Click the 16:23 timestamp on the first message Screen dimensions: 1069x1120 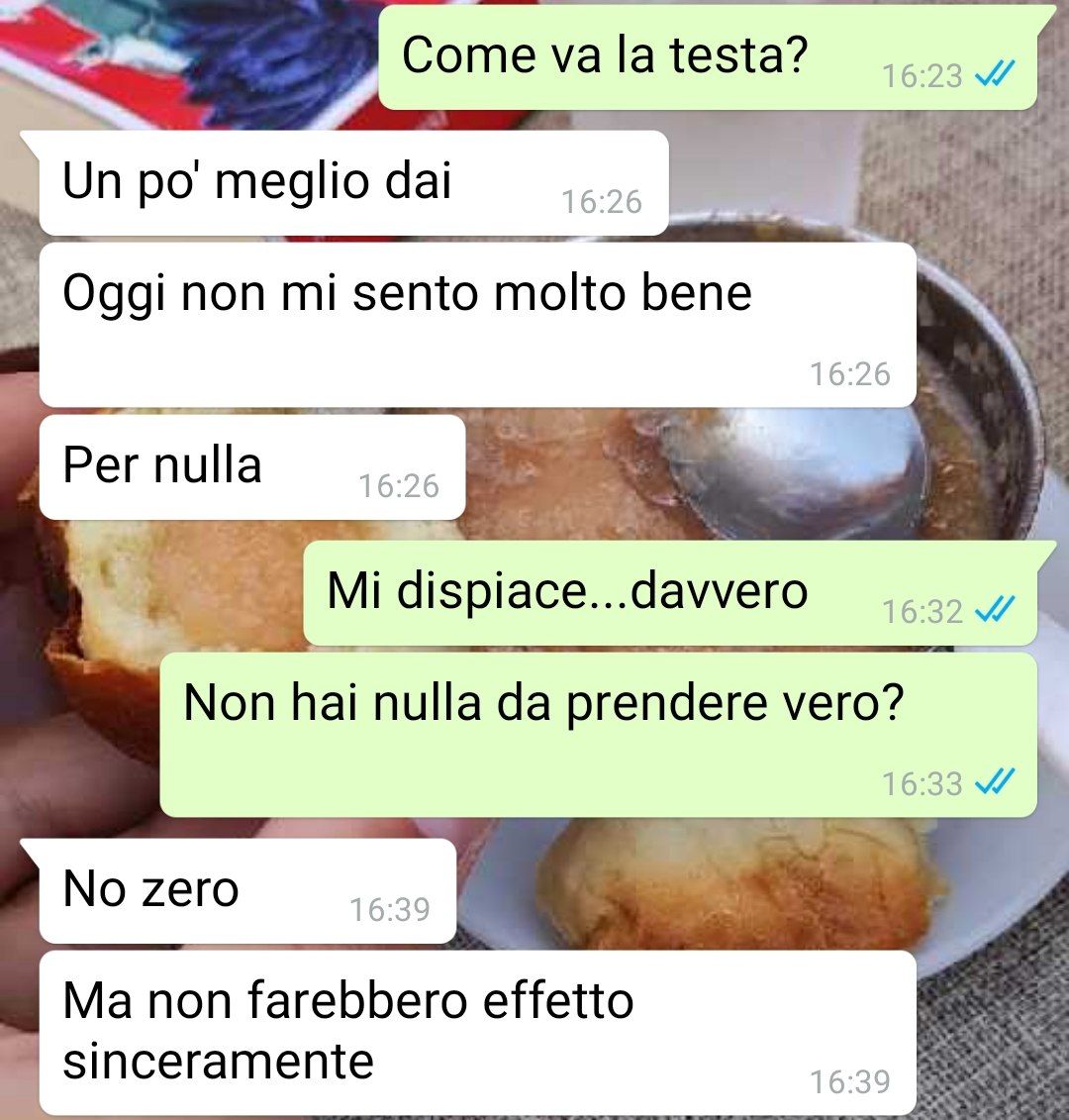pyautogui.click(x=922, y=76)
